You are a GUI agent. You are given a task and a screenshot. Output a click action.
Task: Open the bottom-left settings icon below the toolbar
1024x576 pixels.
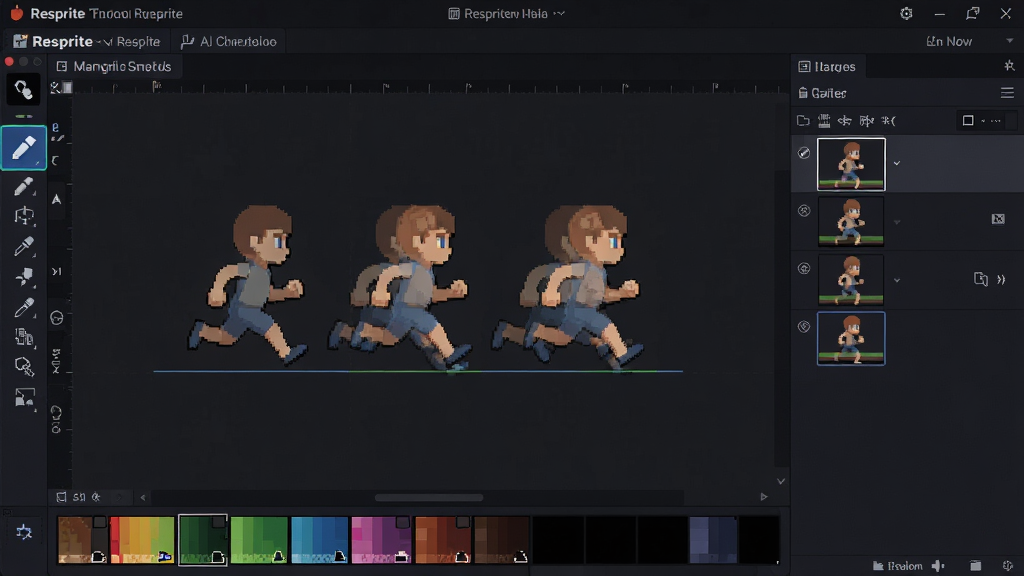point(24,532)
